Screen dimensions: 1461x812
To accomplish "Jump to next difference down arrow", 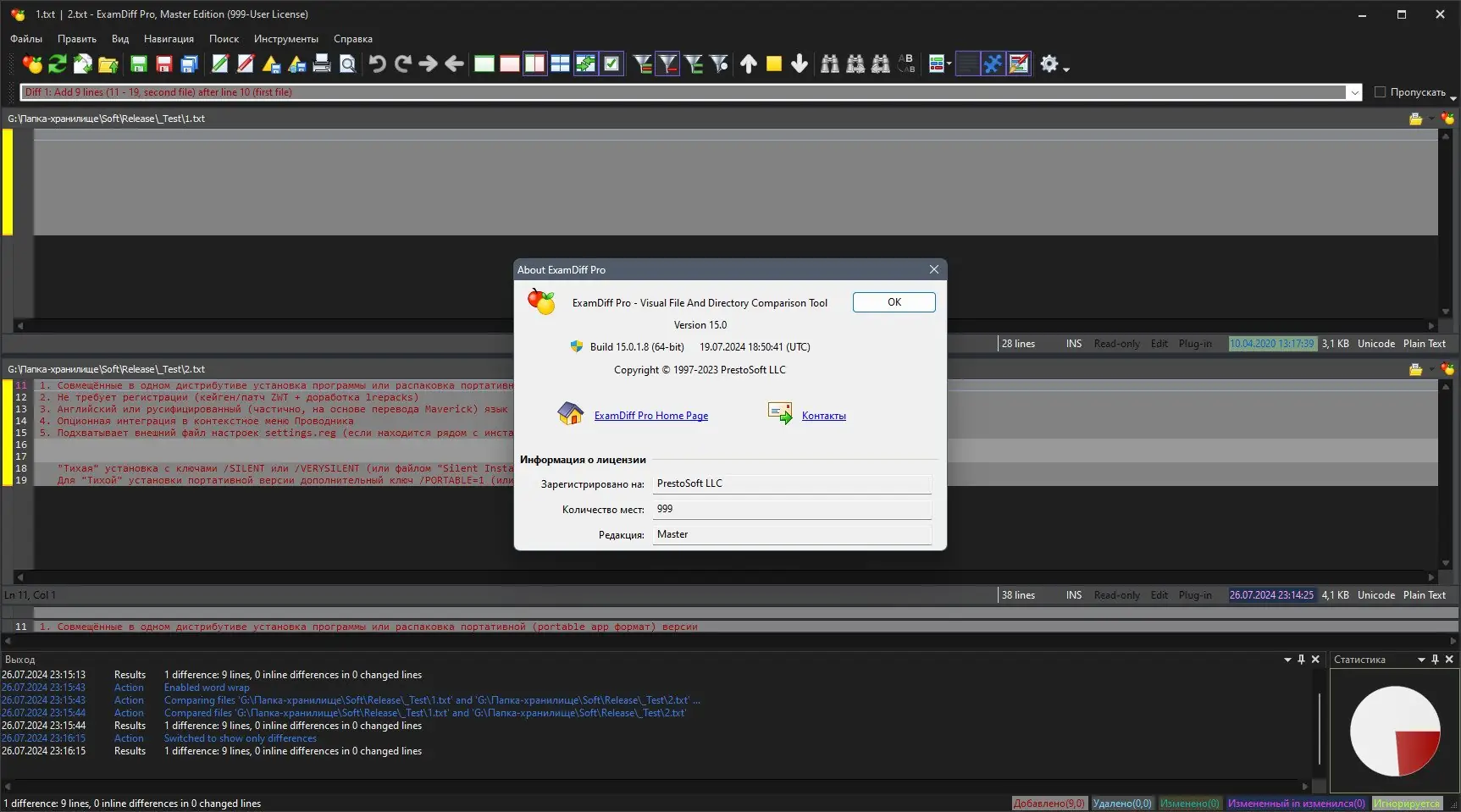I will [800, 64].
